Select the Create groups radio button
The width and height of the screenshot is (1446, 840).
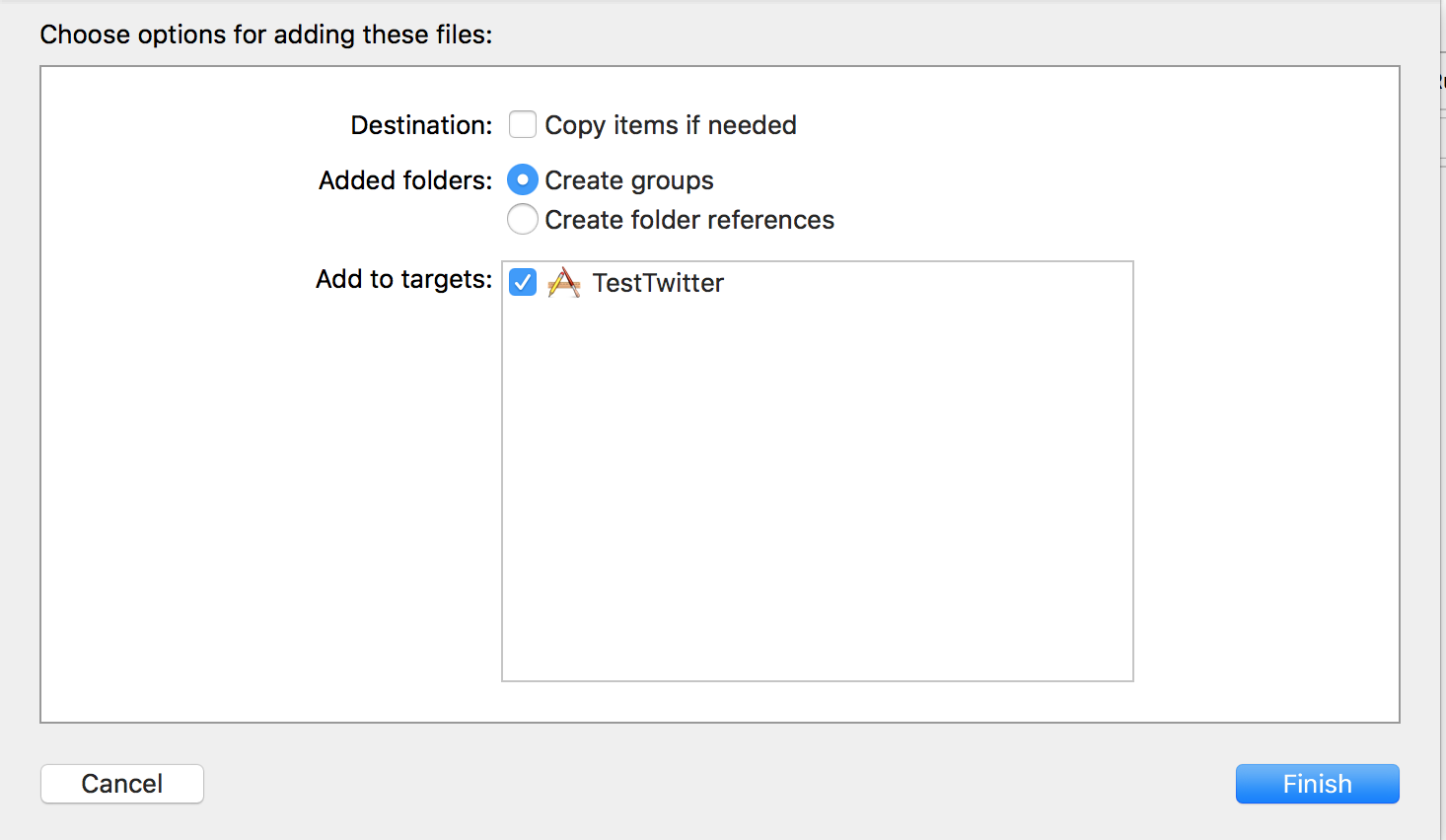523,180
